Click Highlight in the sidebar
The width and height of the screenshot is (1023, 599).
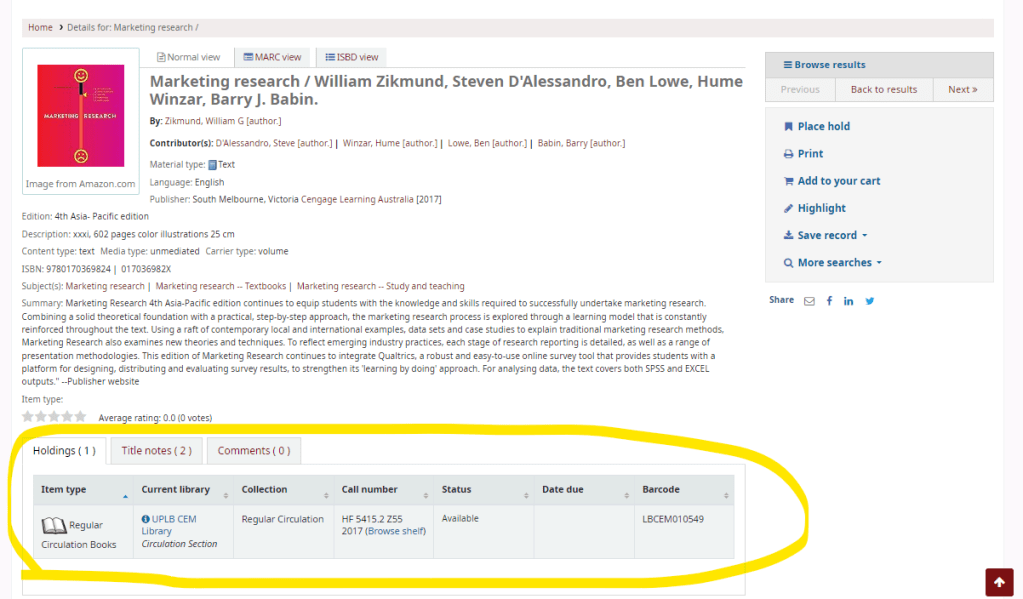point(820,208)
